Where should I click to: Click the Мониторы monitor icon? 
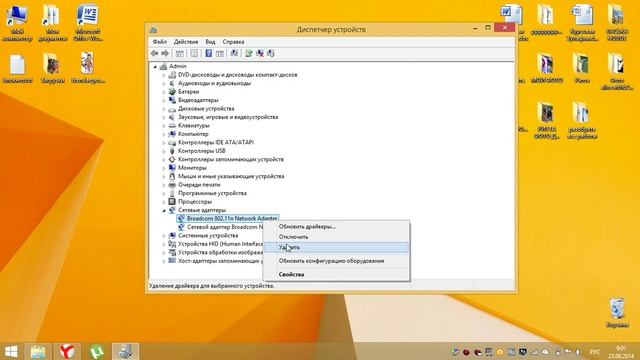[x=172, y=168]
